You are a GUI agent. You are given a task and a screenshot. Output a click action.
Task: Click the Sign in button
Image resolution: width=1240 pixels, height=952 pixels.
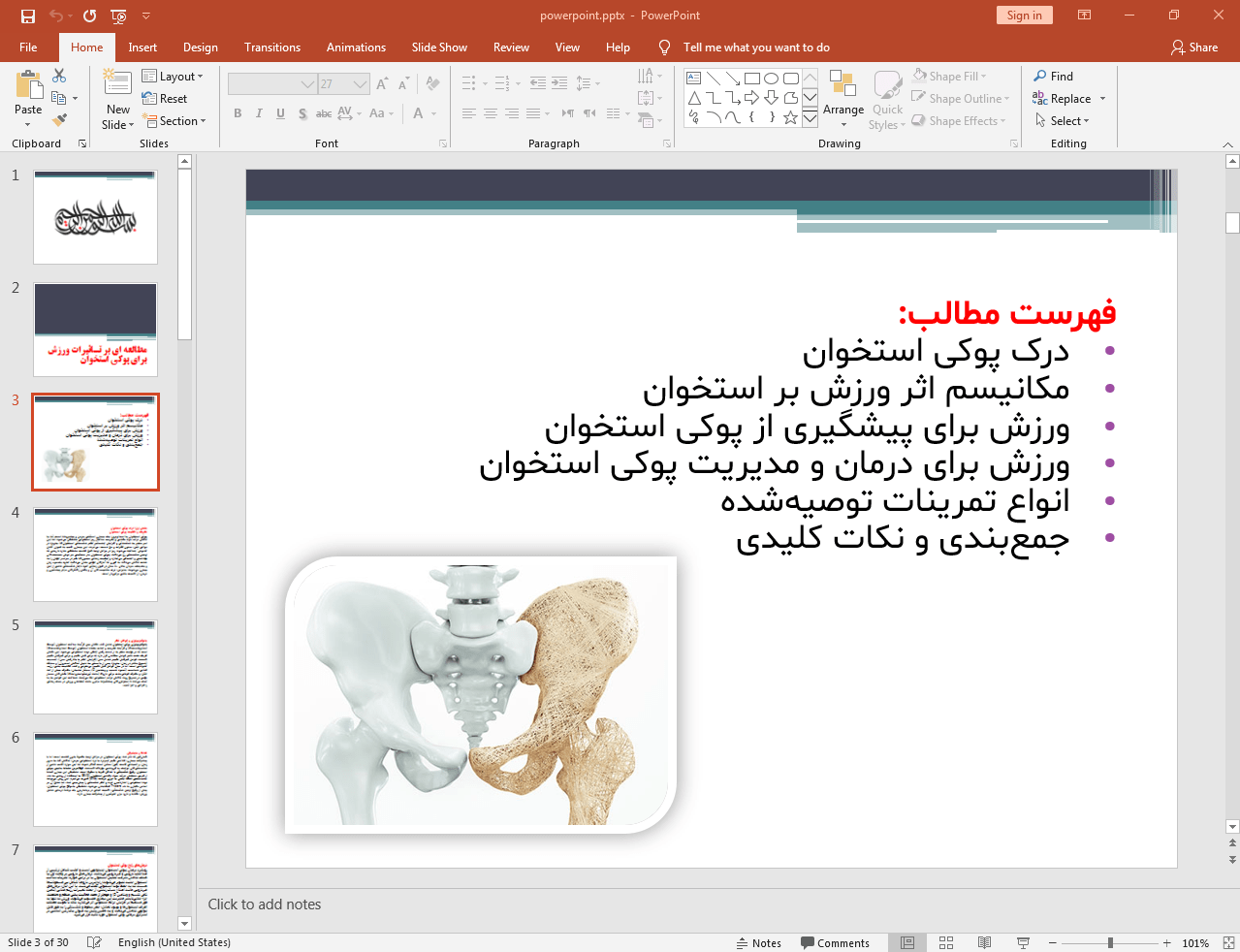click(x=1024, y=16)
